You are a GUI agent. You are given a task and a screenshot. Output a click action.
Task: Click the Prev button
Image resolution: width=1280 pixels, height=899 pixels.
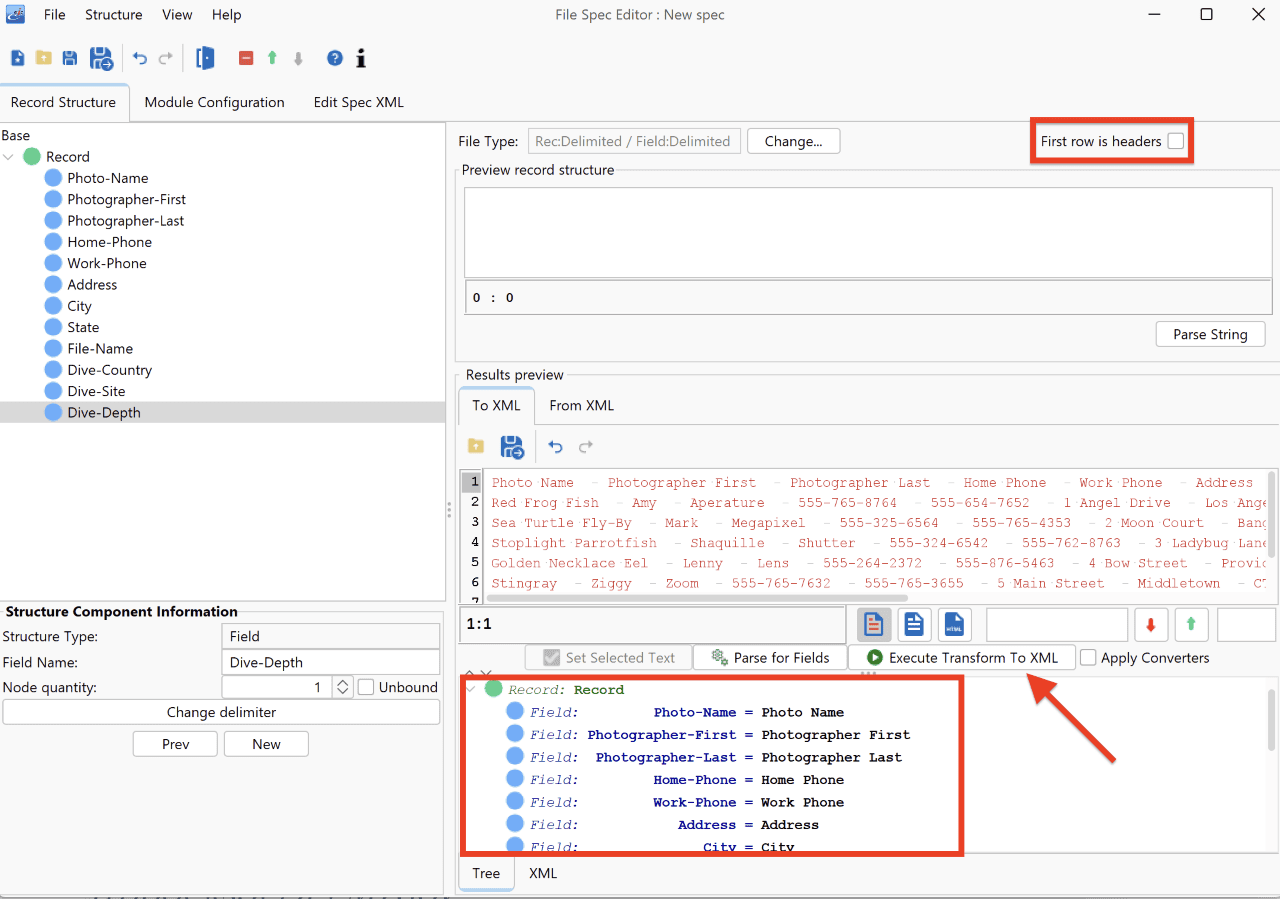[175, 744]
